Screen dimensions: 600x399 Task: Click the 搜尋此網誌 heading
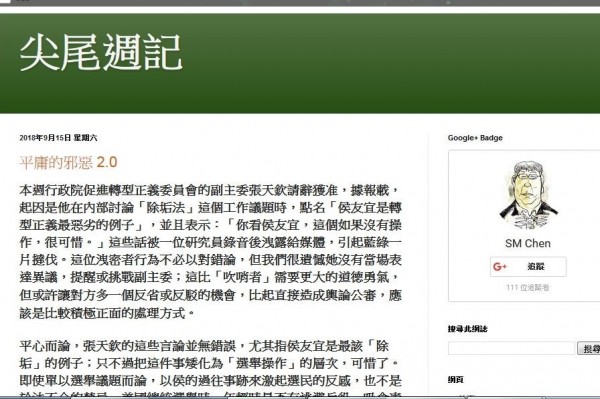[468, 329]
